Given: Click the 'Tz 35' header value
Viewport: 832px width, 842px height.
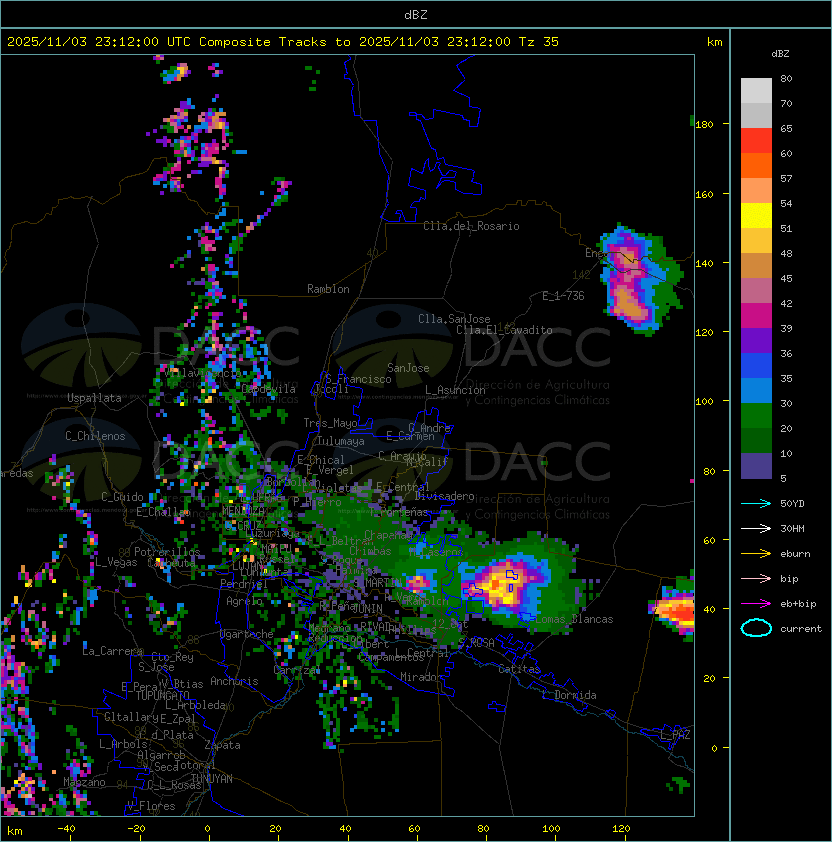Looking at the screenshot, I should 539,42.
